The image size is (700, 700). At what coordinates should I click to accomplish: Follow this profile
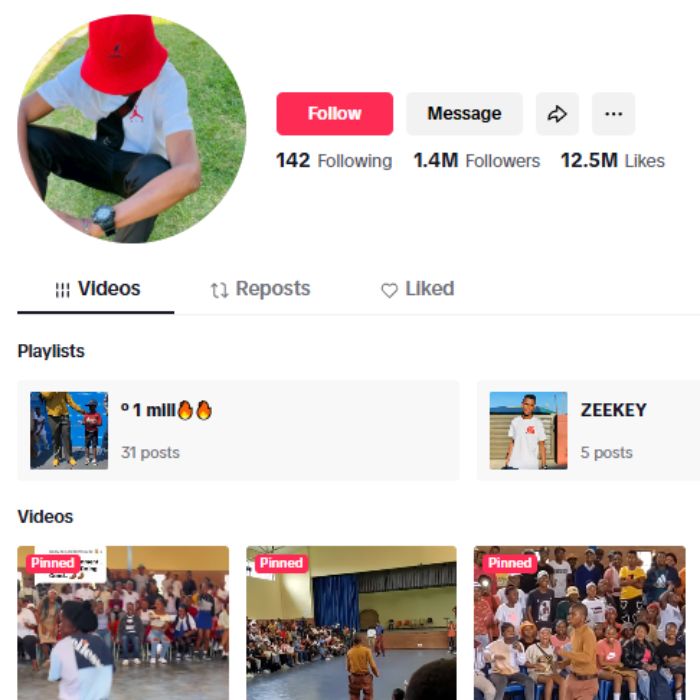pos(335,114)
